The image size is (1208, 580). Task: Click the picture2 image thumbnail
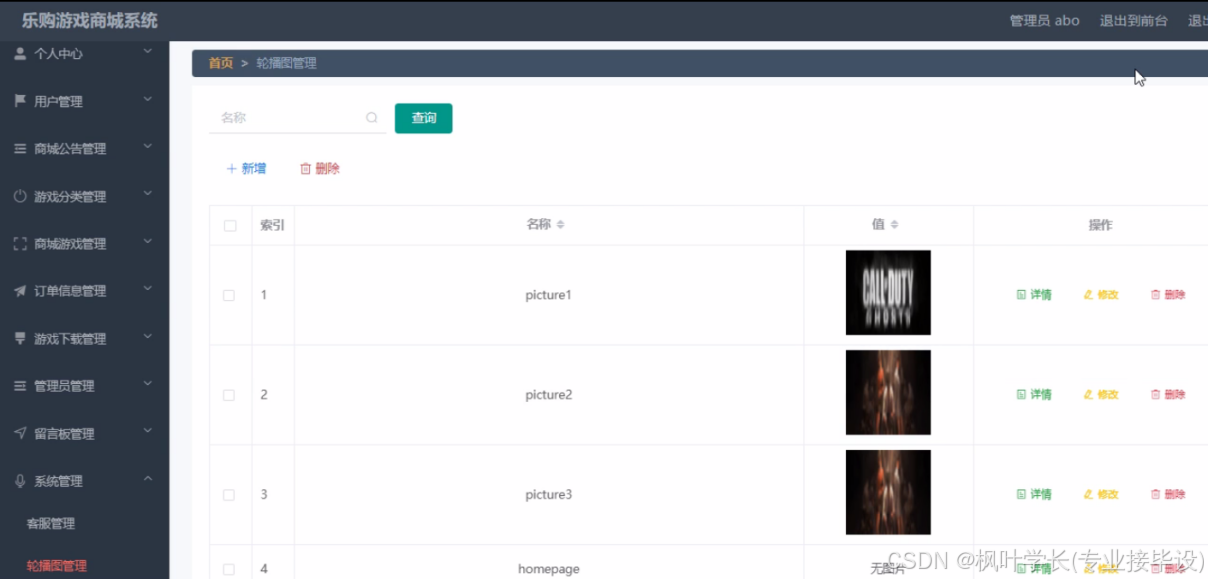click(x=888, y=392)
